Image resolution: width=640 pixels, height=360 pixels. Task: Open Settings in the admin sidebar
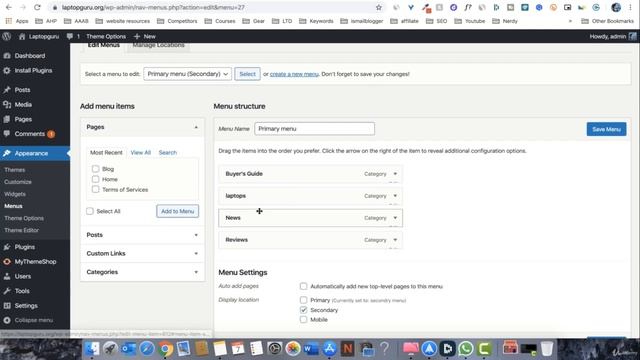pyautogui.click(x=26, y=306)
